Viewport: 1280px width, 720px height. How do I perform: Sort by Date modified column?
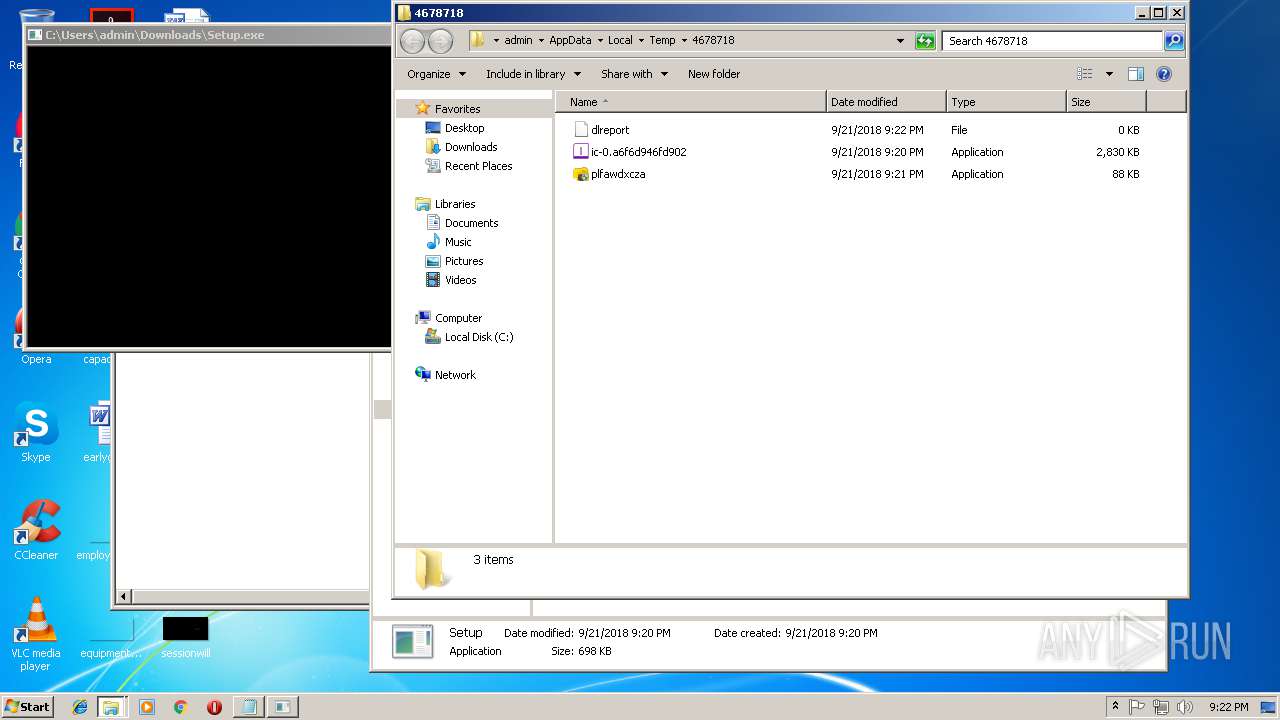886,102
